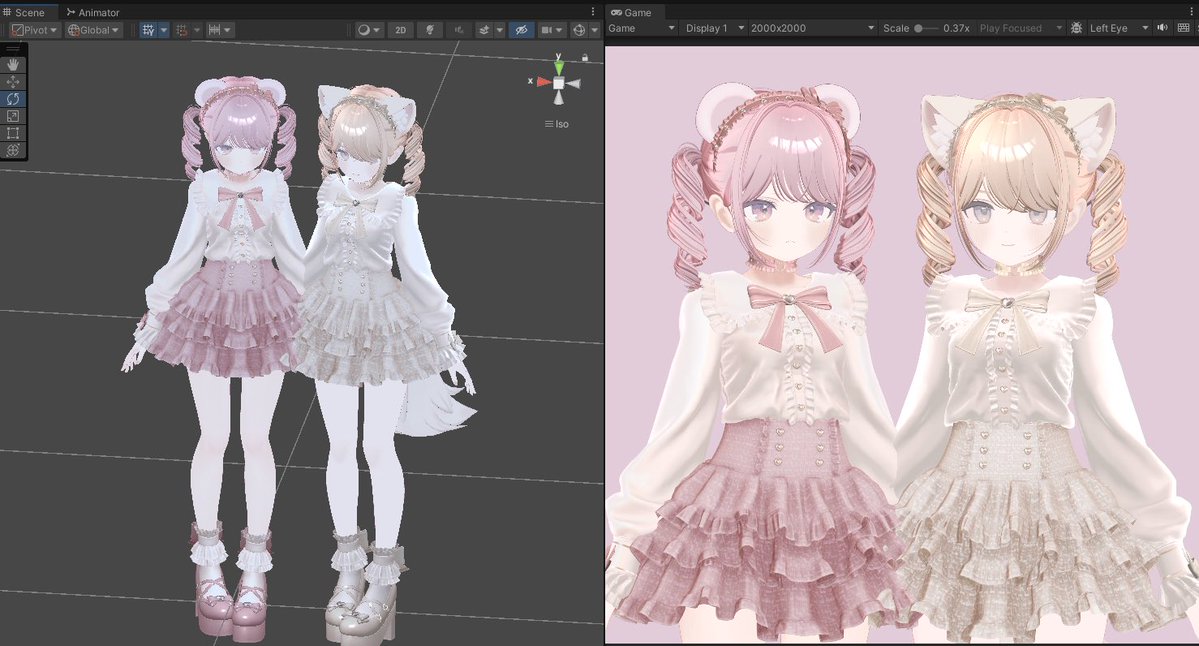Click the 0.37x scale value text

click(x=956, y=28)
